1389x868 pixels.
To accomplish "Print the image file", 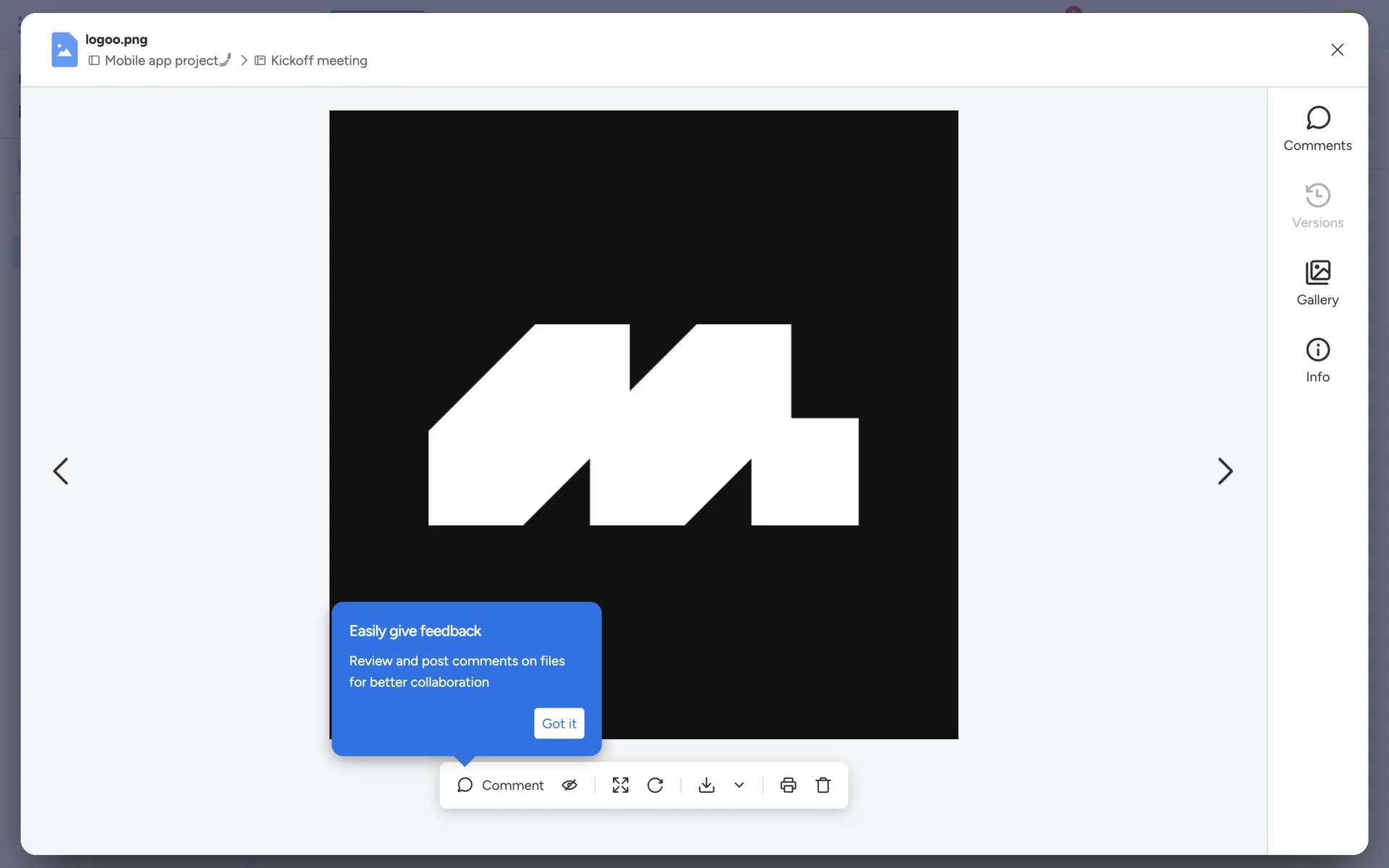I will (788, 785).
